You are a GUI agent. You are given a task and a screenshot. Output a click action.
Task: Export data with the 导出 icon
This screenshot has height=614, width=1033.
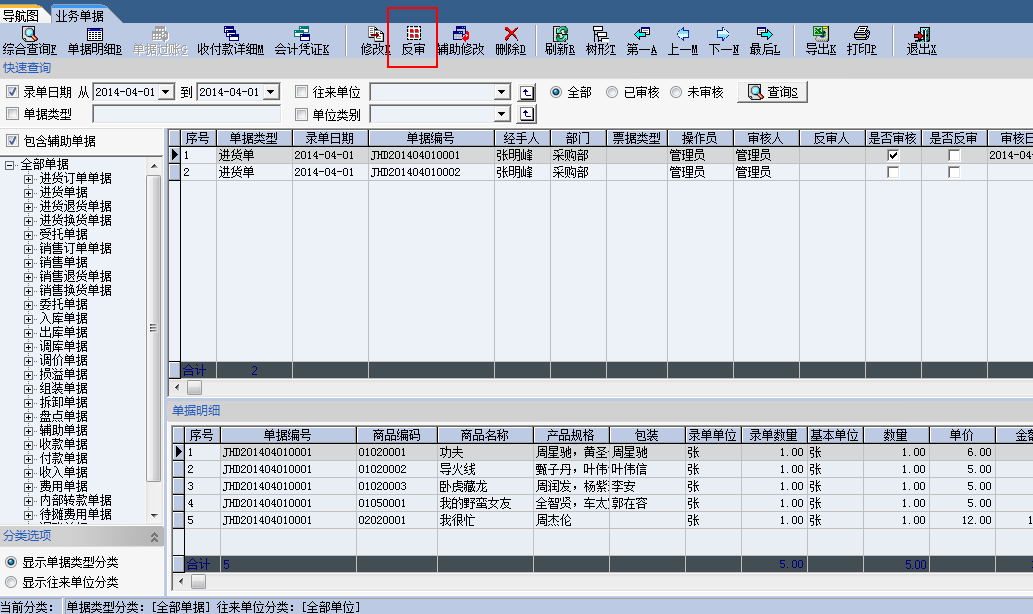coord(820,41)
